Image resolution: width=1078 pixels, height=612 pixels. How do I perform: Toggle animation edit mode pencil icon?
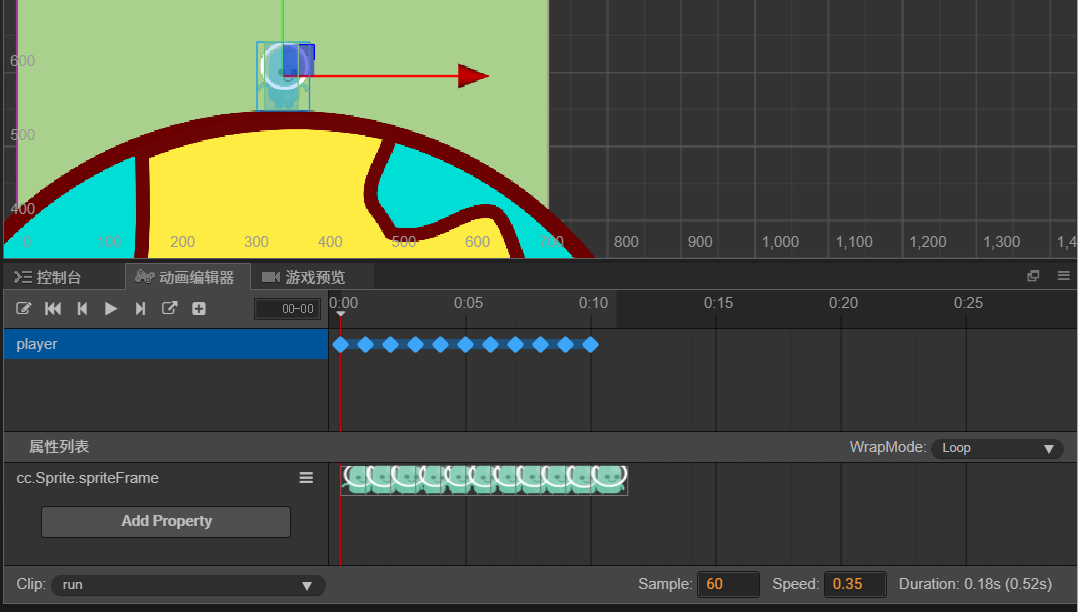point(23,309)
